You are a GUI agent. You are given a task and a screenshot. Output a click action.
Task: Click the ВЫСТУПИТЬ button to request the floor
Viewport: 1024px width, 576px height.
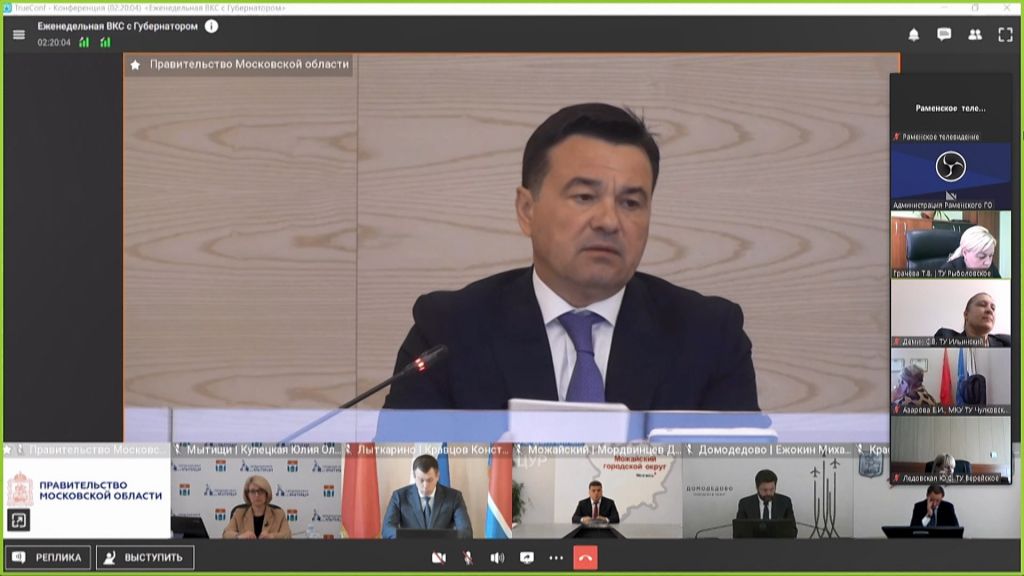point(145,558)
